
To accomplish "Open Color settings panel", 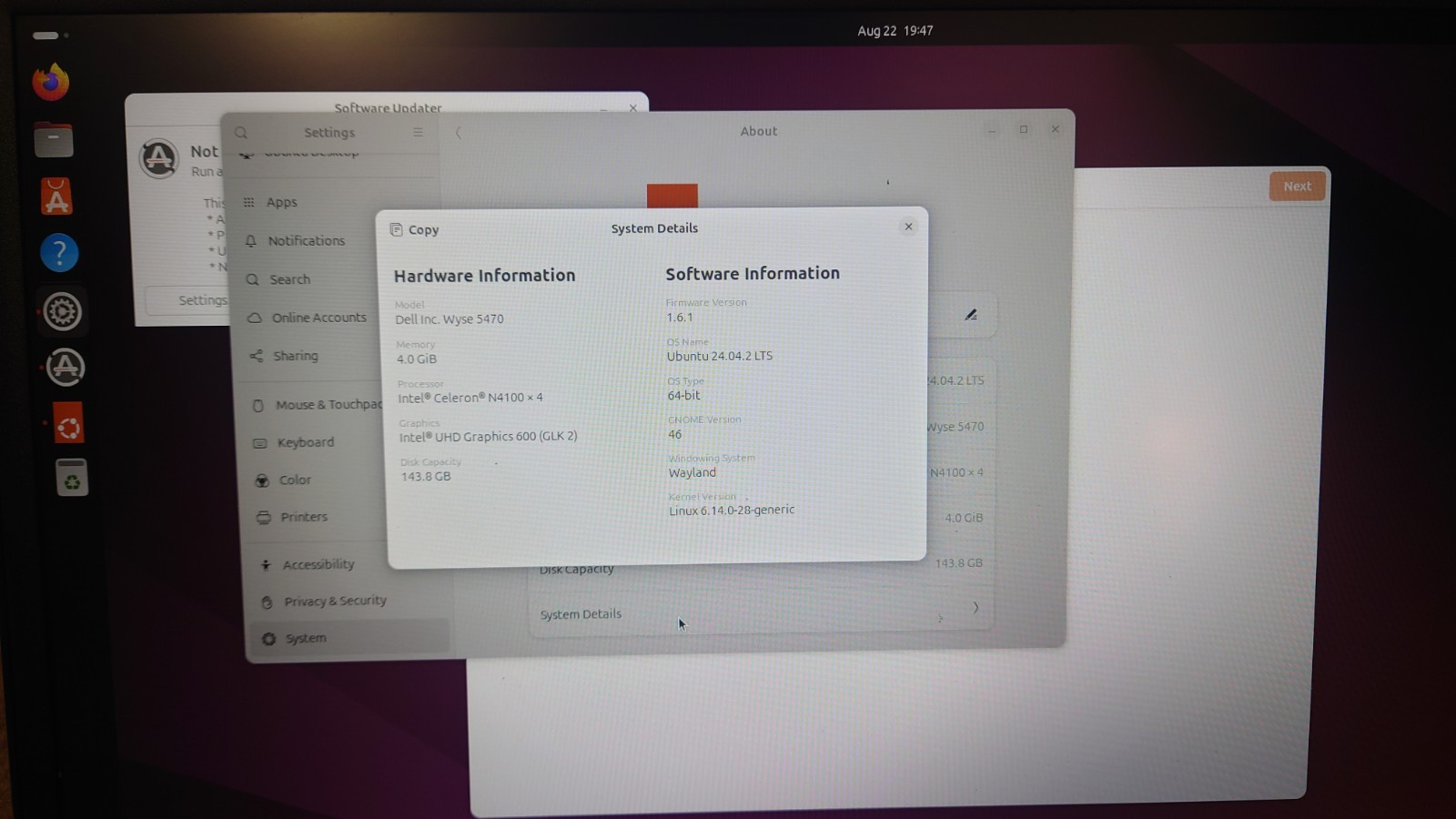I will tap(295, 480).
